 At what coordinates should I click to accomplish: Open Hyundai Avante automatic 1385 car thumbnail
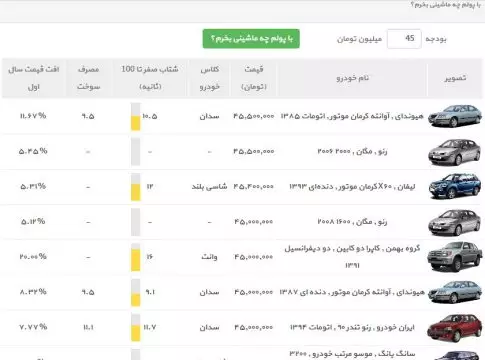(455, 116)
